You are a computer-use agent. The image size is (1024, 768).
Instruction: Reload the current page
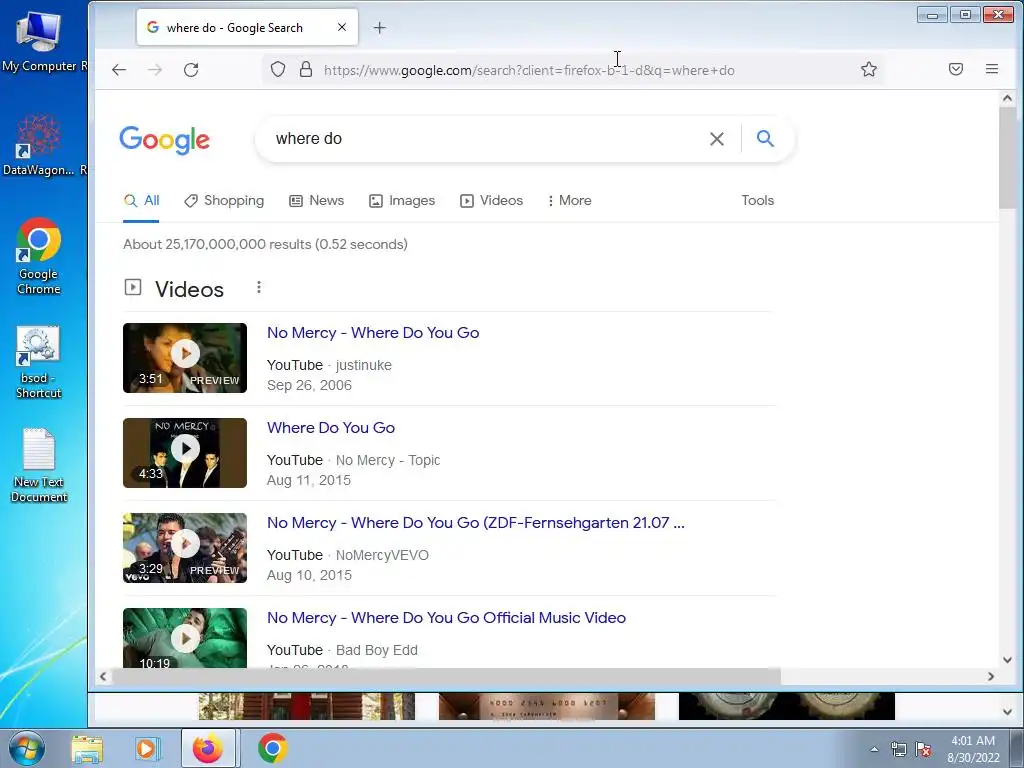point(191,70)
